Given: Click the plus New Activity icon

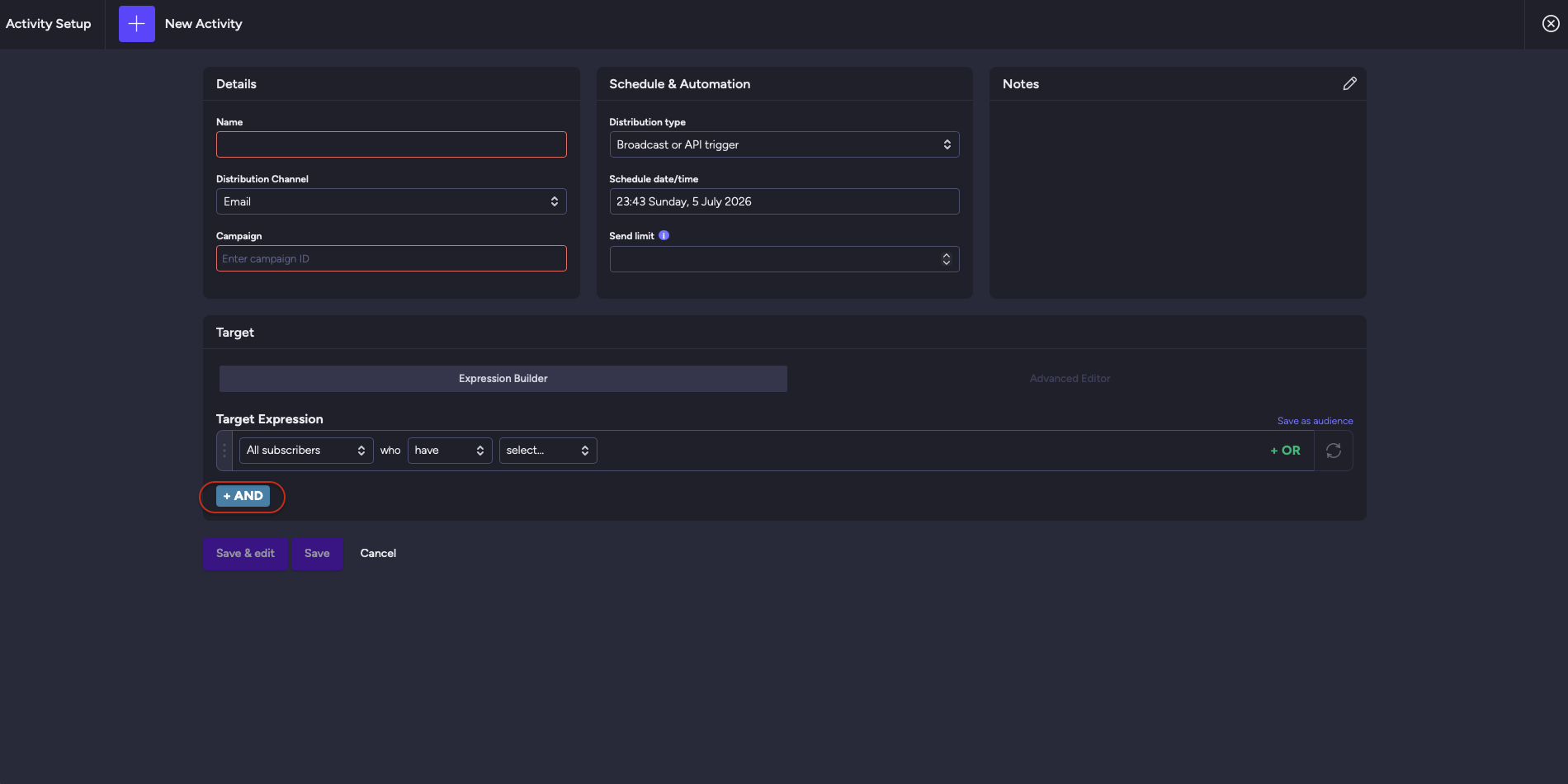Looking at the screenshot, I should [137, 24].
